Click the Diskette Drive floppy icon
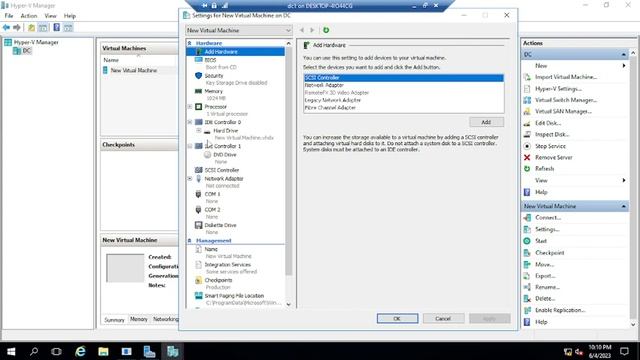 coord(198,225)
